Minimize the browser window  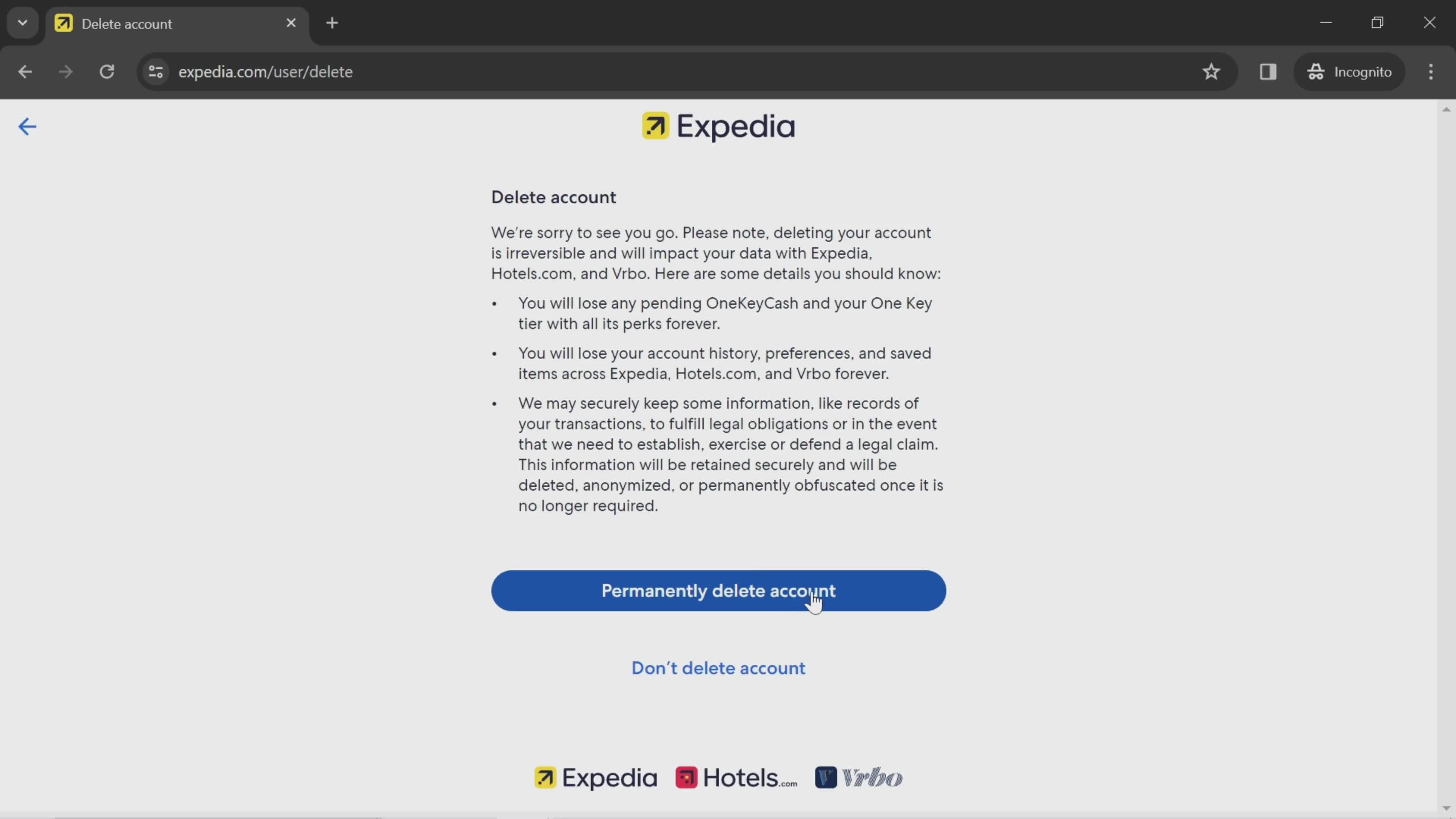pyautogui.click(x=1326, y=23)
